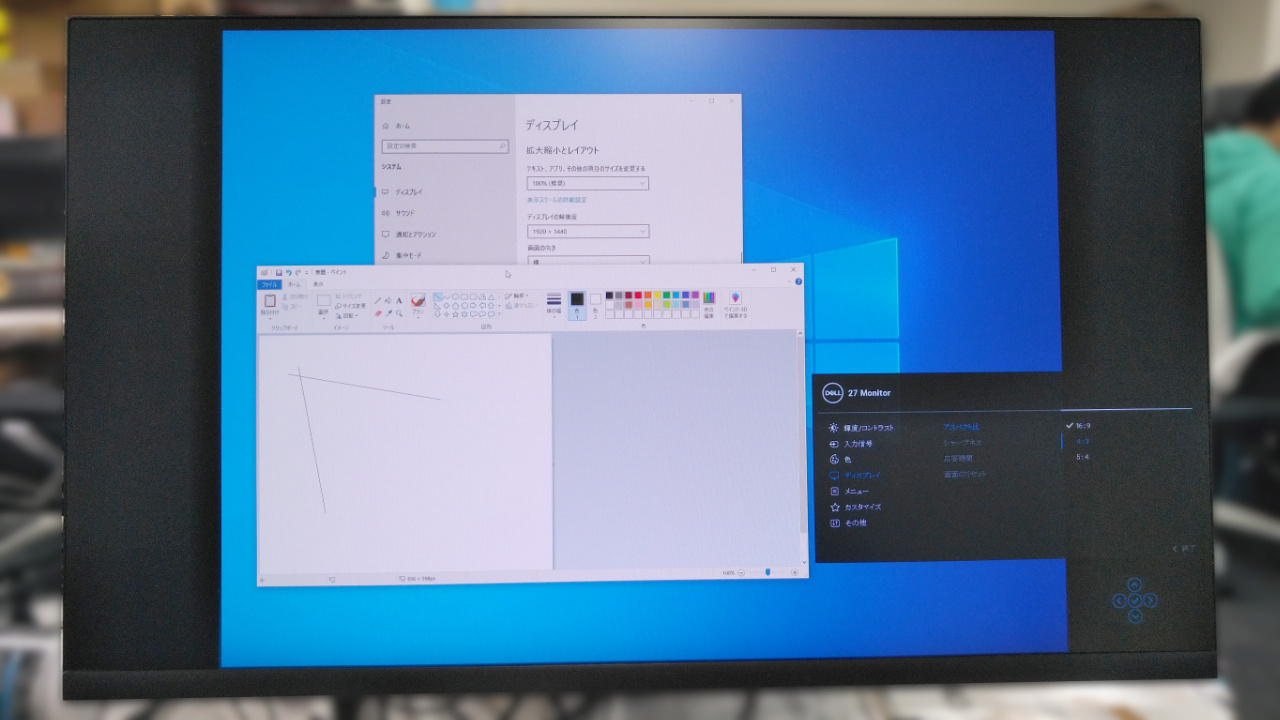Select the red swatch in Paint's color palette
The image size is (1280, 720).
(638, 295)
